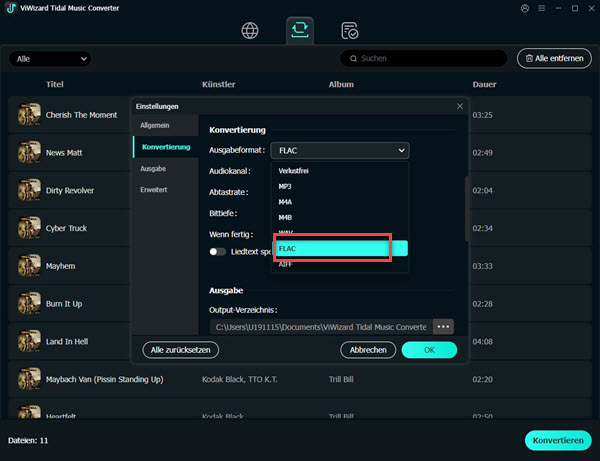600x461 pixels.
Task: Switch to Allgemein settings tab
Action: pyautogui.click(x=165, y=125)
